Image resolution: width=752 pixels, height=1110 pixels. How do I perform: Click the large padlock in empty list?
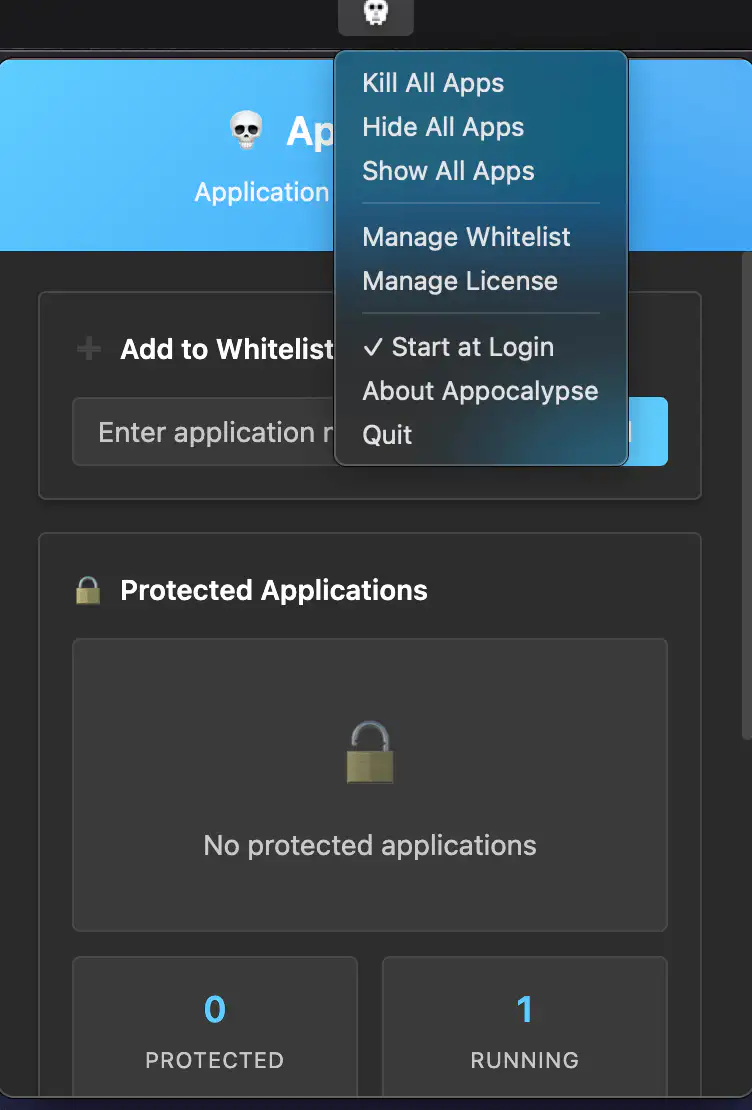coord(370,753)
